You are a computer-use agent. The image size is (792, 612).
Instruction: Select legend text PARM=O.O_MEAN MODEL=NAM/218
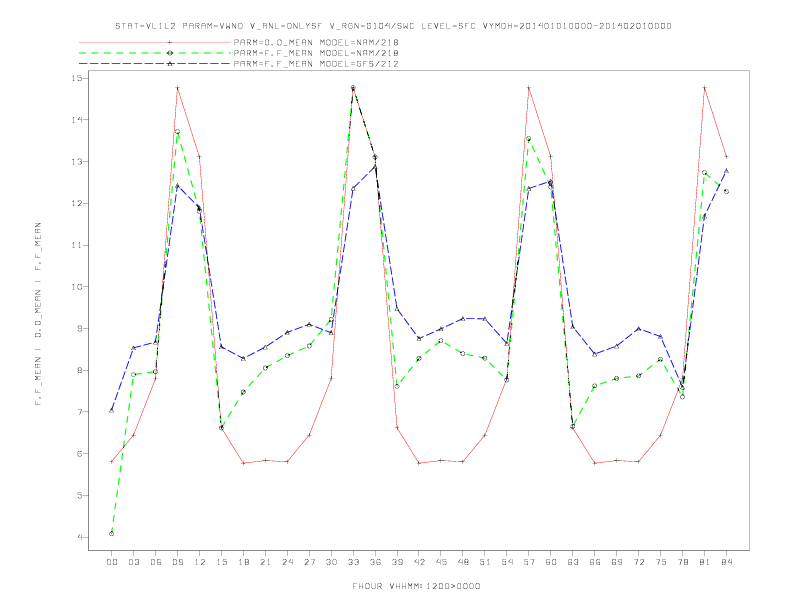[x=316, y=42]
